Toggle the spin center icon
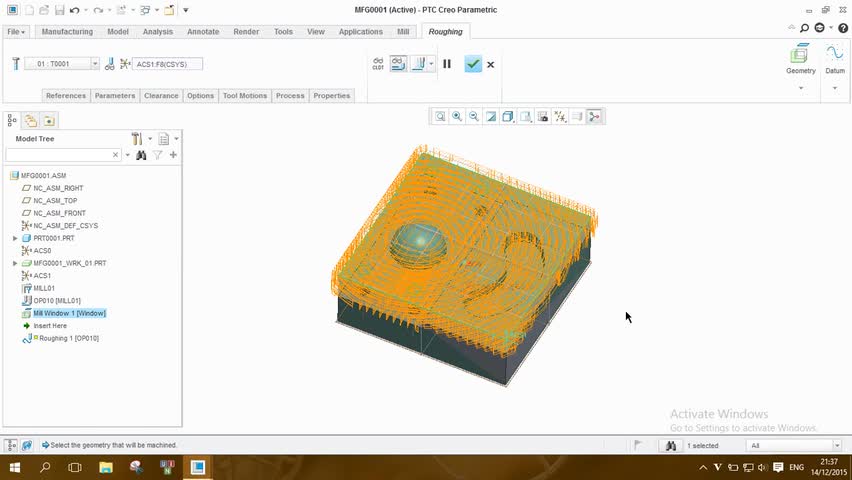This screenshot has width=852, height=480. (594, 116)
